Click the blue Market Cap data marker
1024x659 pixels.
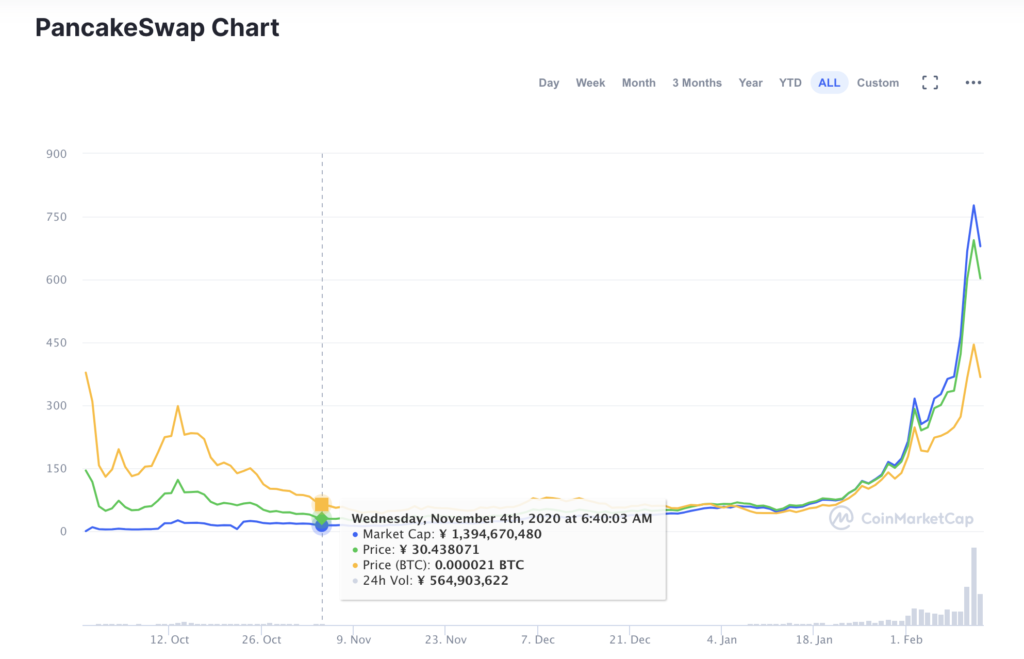click(x=322, y=525)
